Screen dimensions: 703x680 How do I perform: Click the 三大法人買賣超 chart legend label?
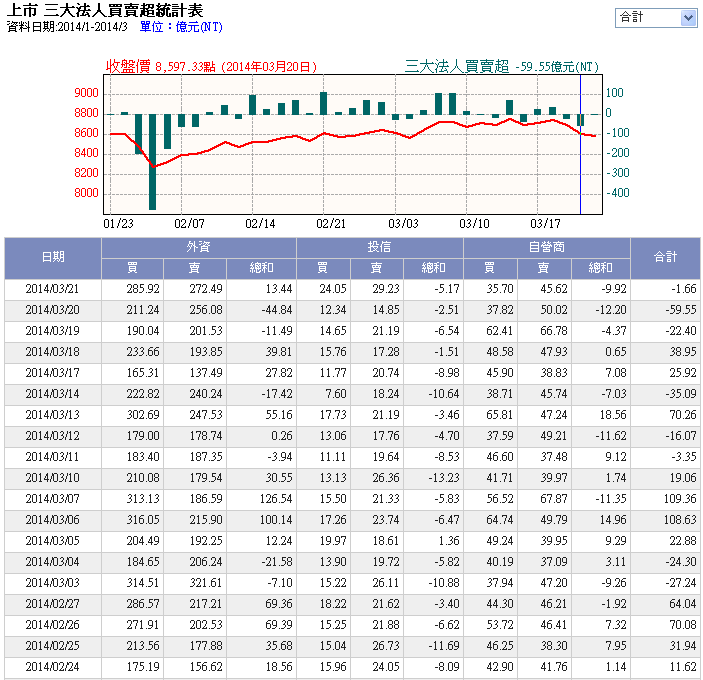[457, 66]
